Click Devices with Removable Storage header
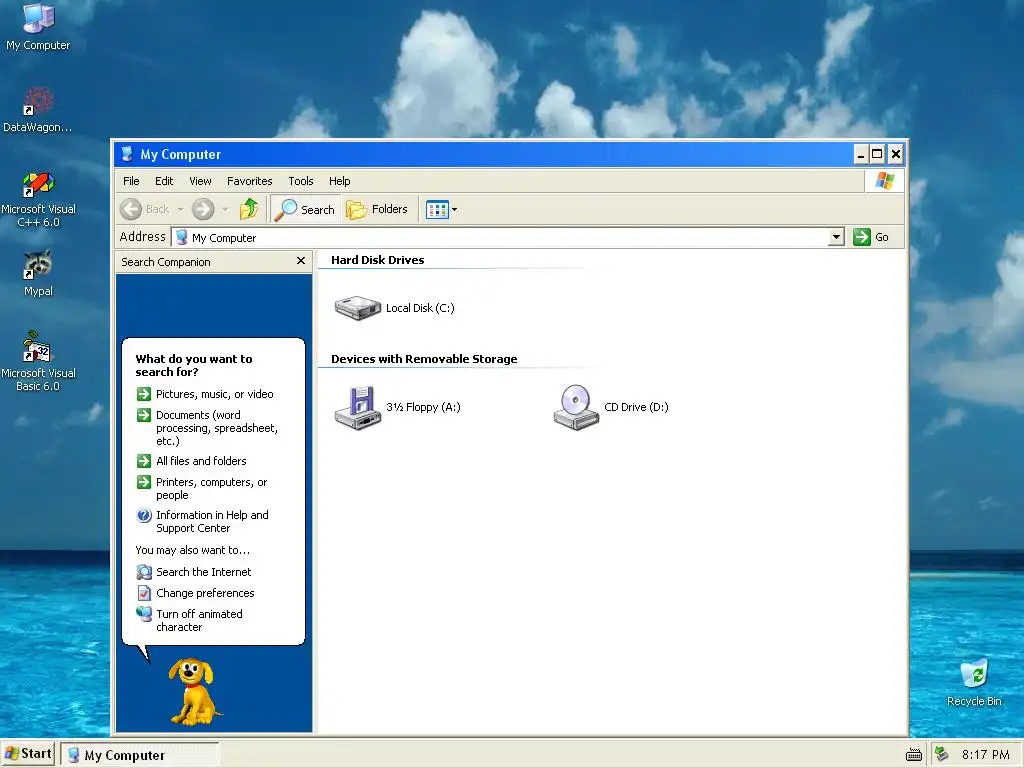This screenshot has width=1024, height=768. coord(424,359)
